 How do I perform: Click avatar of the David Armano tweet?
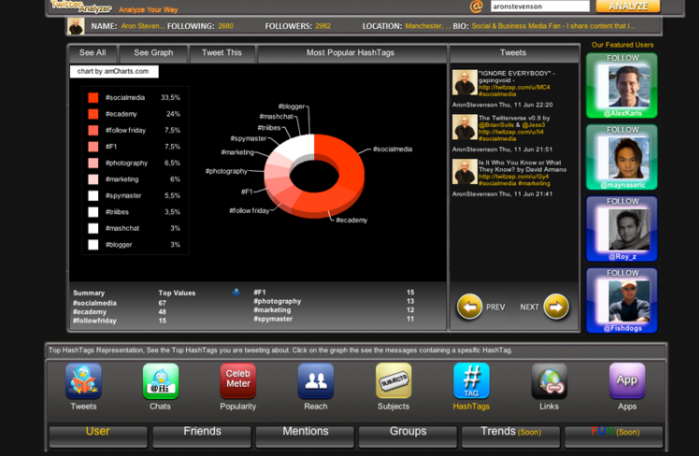[x=465, y=171]
